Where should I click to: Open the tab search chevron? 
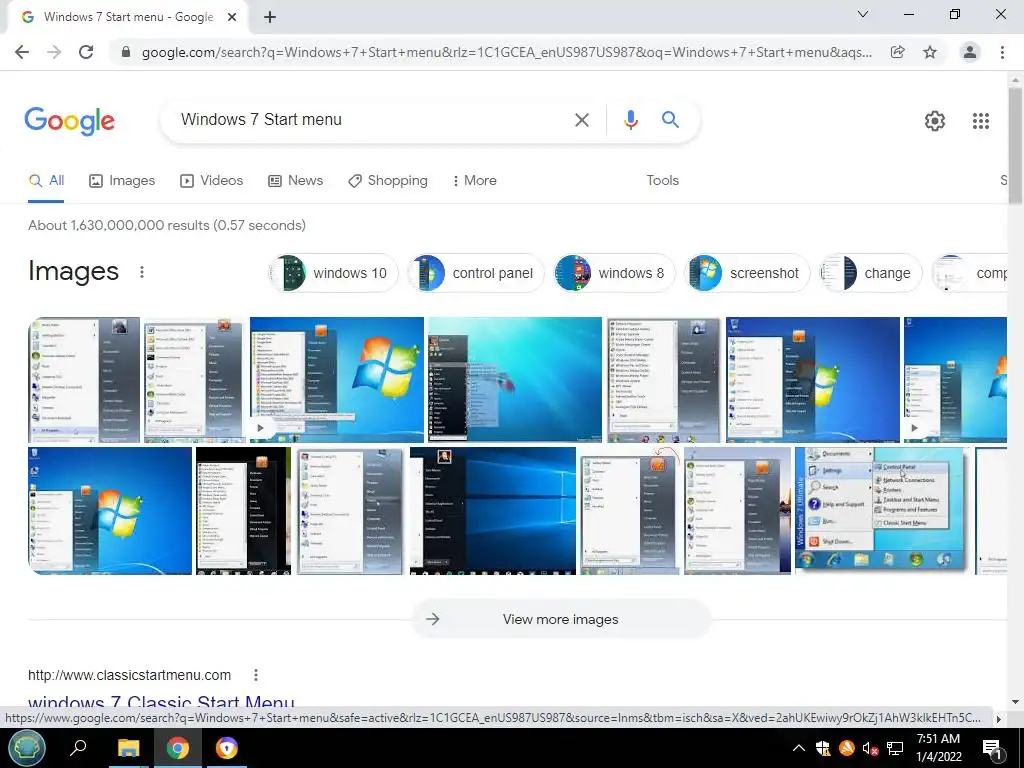tap(863, 14)
